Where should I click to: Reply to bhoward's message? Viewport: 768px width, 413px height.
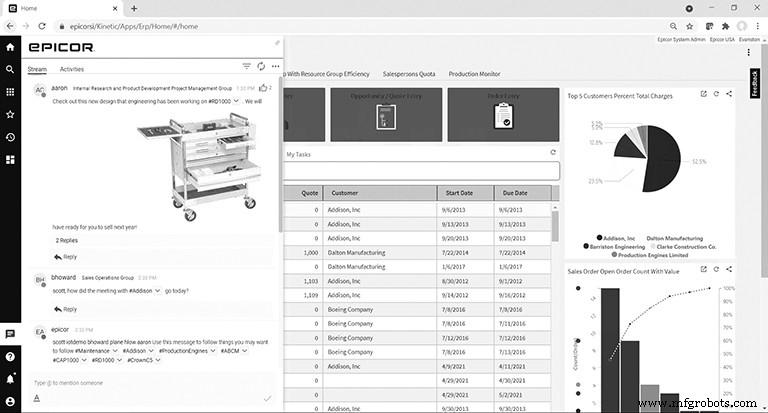point(66,309)
